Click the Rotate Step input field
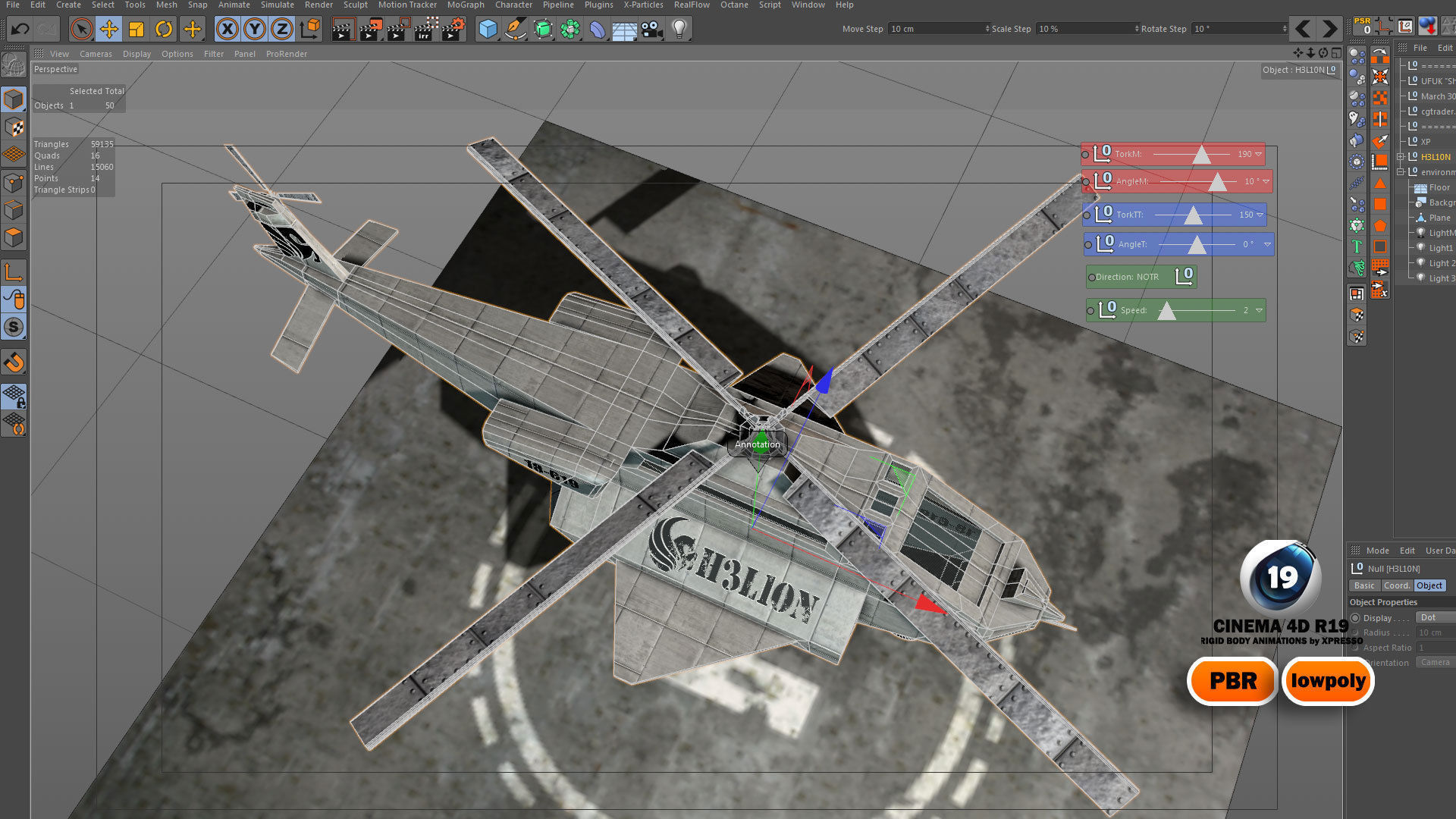The image size is (1456, 819). [x=1239, y=29]
